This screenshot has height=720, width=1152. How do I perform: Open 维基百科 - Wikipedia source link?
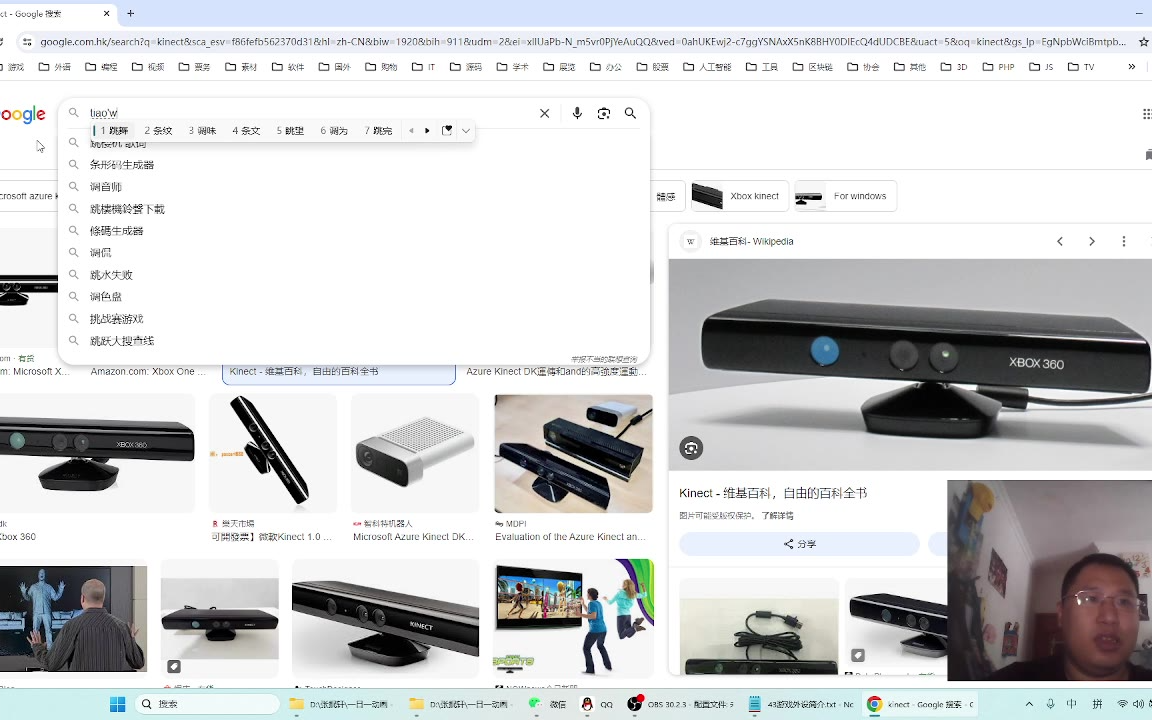click(752, 241)
